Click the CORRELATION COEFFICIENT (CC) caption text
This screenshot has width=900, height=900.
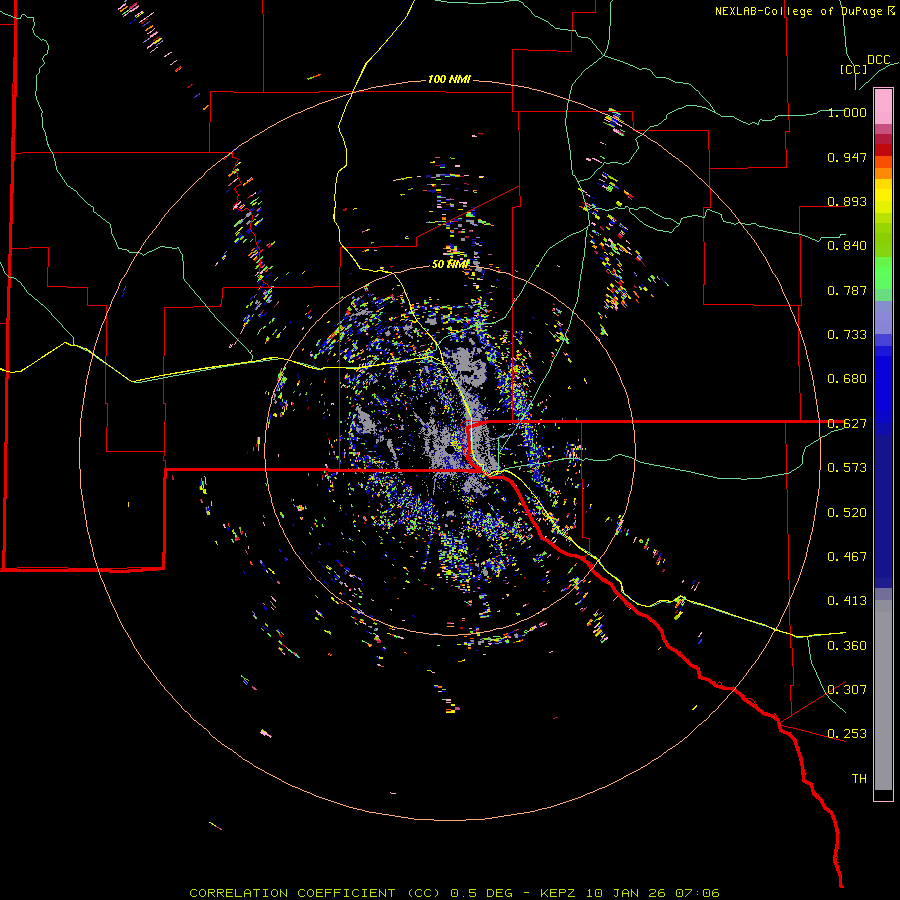pyautogui.click(x=315, y=893)
